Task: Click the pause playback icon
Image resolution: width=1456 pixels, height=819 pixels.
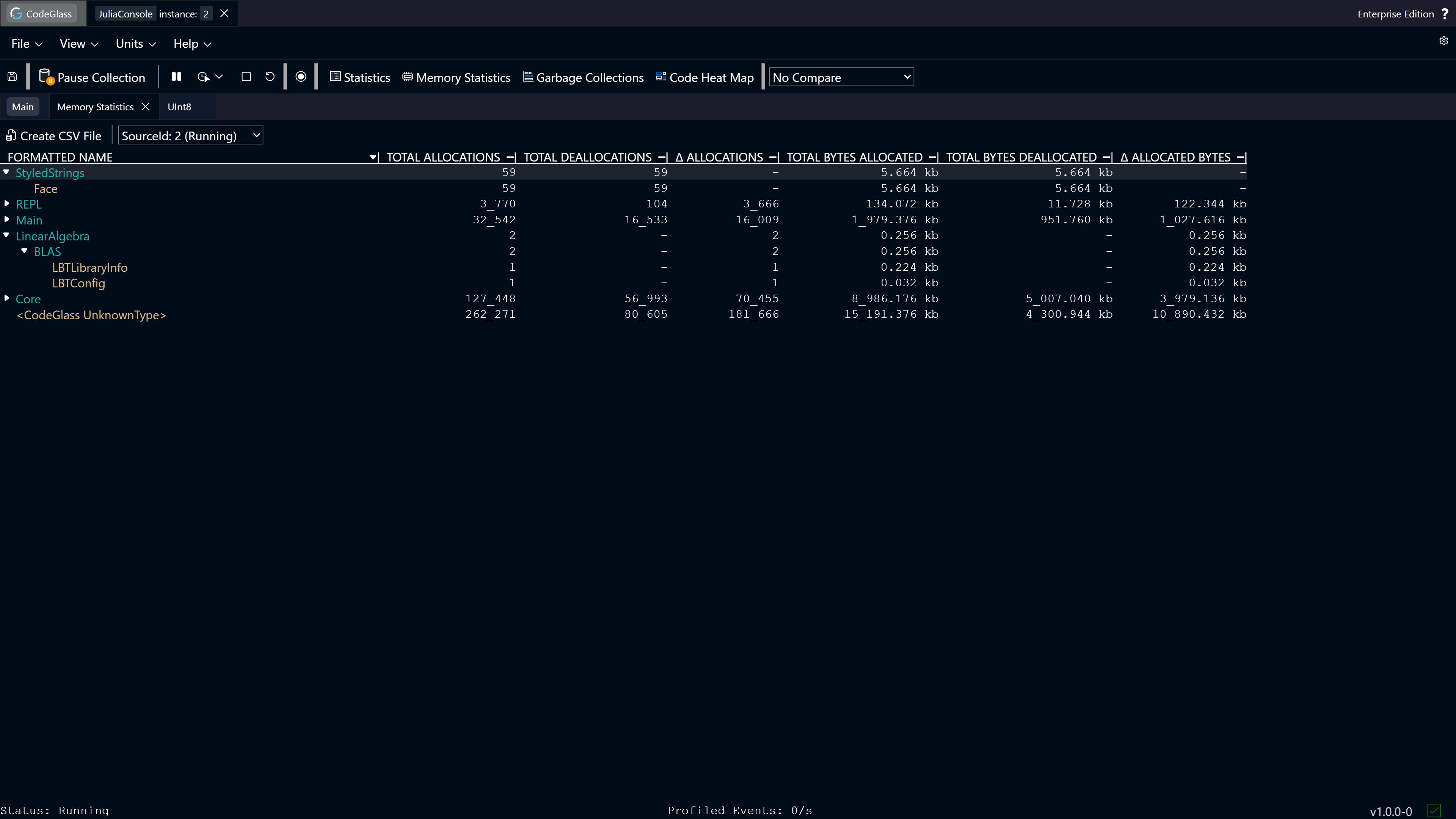Action: click(x=176, y=76)
